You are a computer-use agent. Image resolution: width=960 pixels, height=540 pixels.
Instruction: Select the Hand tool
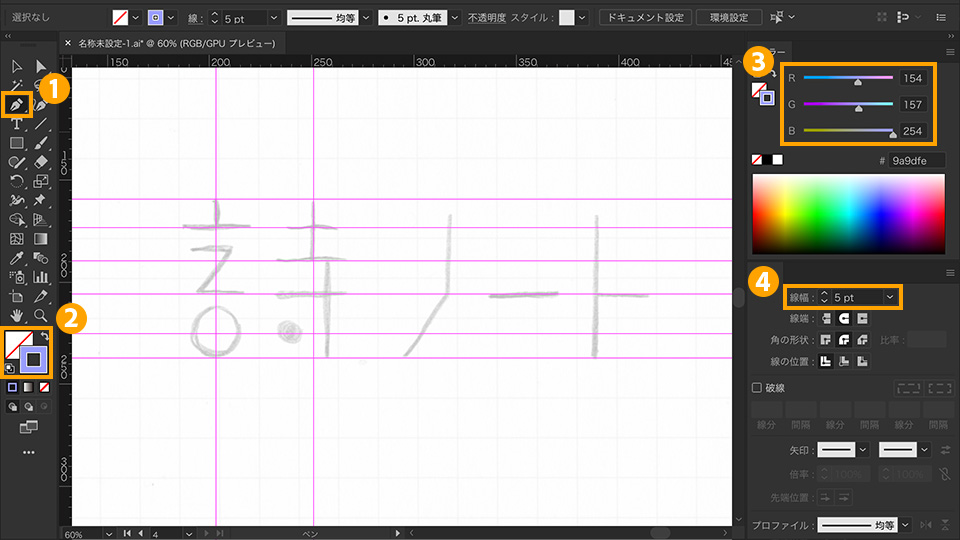click(17, 316)
